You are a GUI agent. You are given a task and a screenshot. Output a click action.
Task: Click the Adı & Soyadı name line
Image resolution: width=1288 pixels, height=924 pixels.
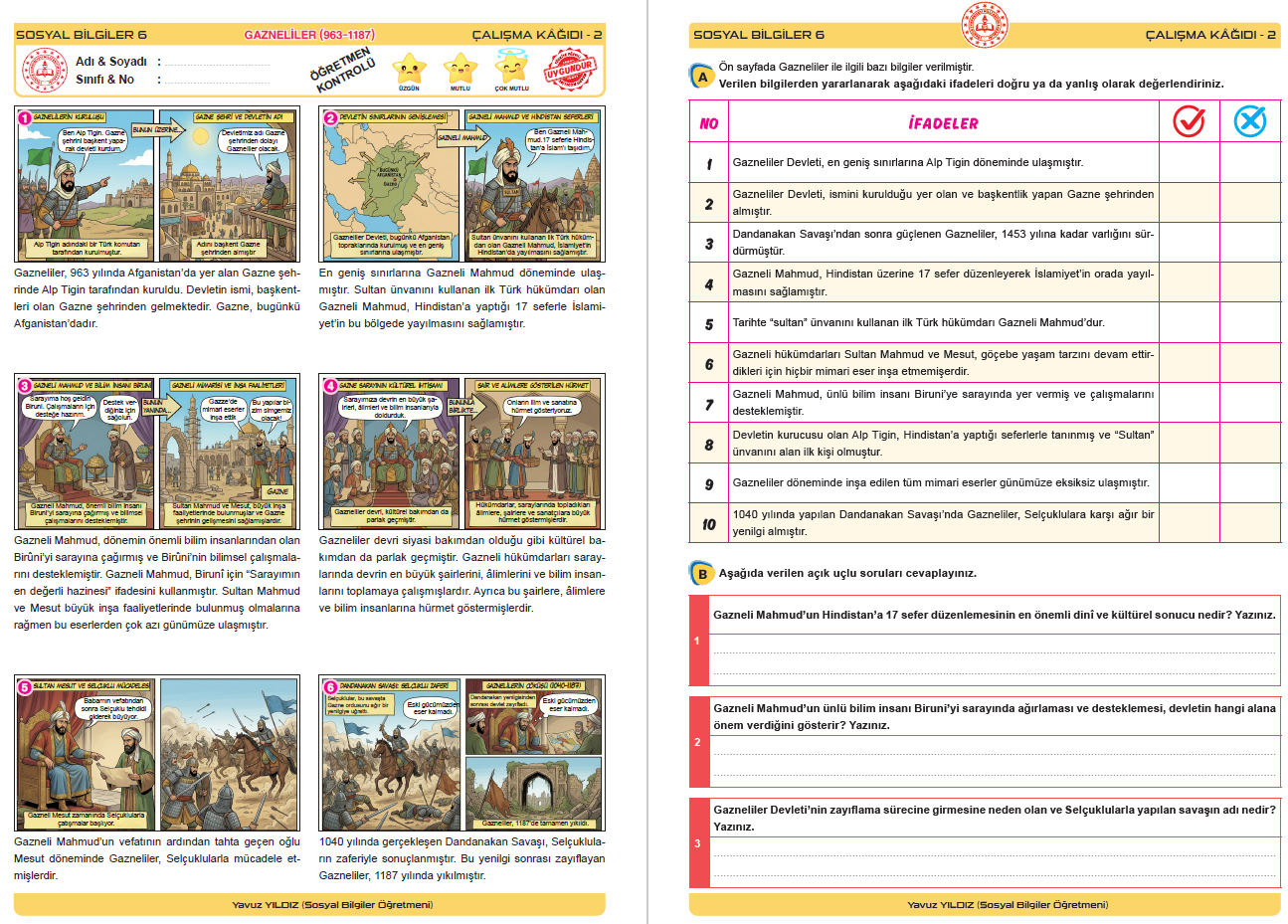click(x=217, y=63)
